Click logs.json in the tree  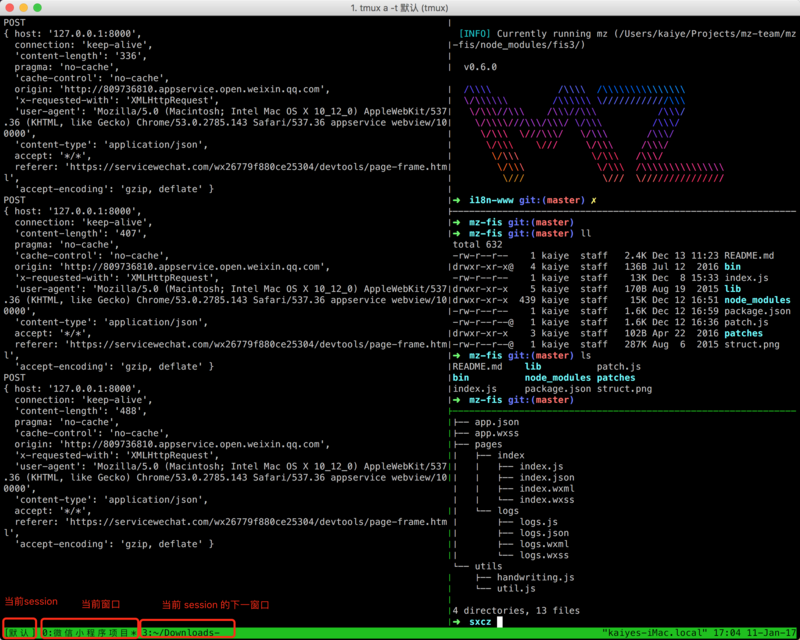pos(544,533)
